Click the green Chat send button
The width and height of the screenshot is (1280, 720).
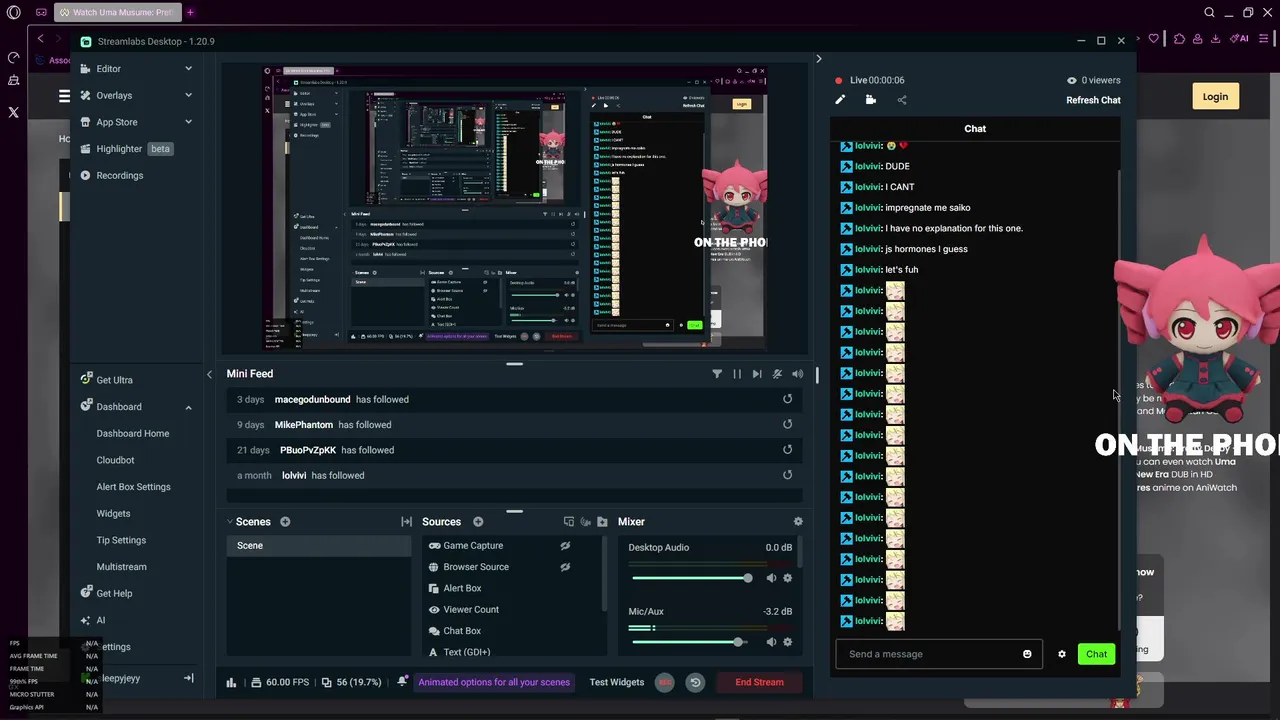coord(1097,654)
